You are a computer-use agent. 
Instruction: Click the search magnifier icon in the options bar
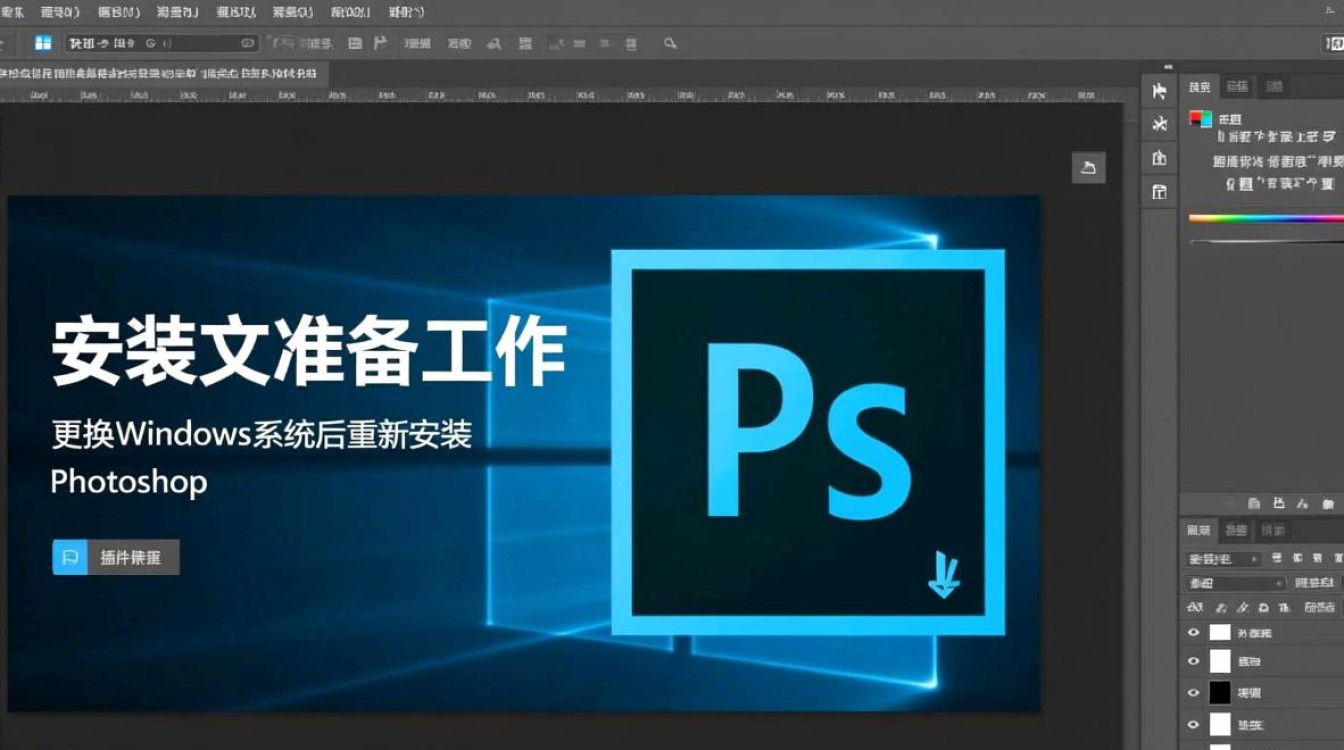click(670, 44)
